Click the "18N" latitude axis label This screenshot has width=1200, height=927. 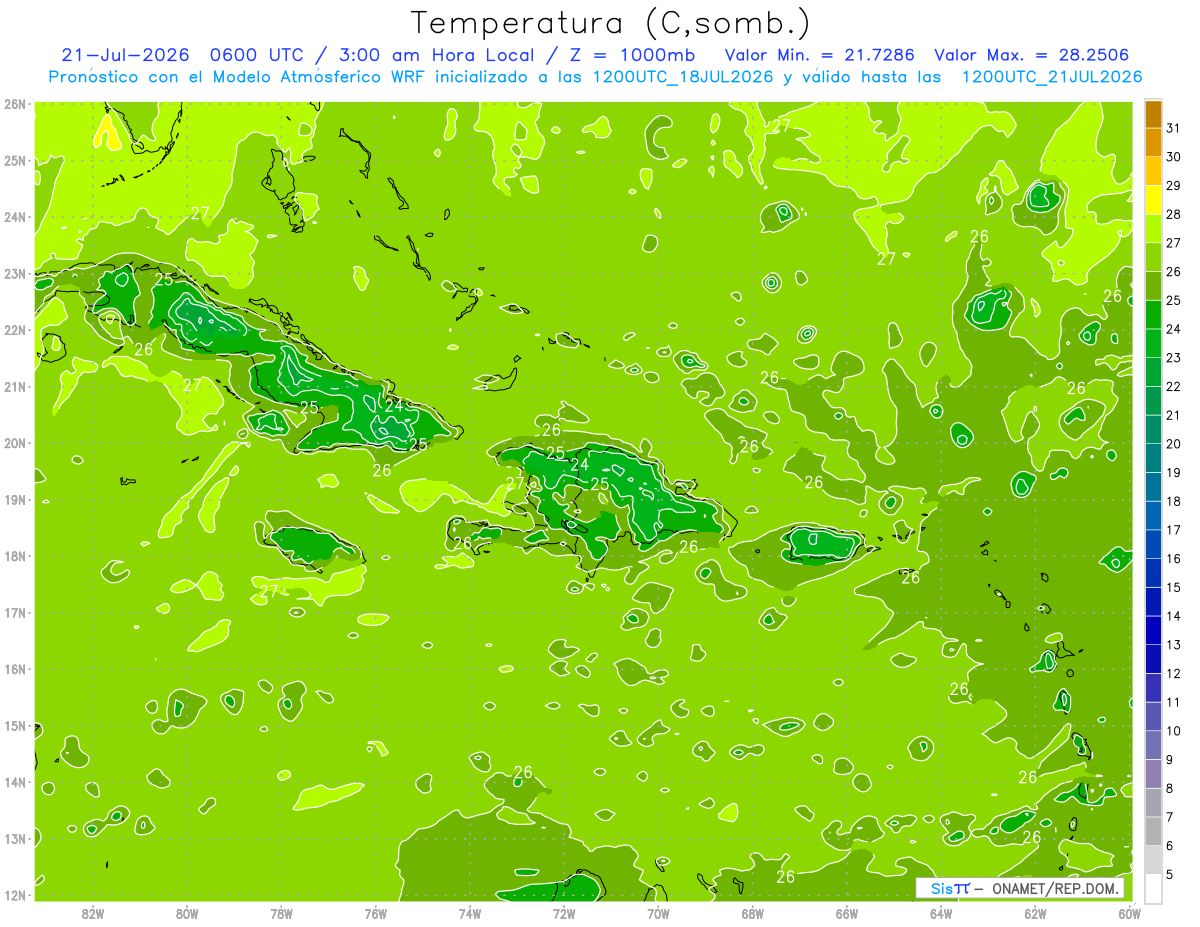point(15,556)
